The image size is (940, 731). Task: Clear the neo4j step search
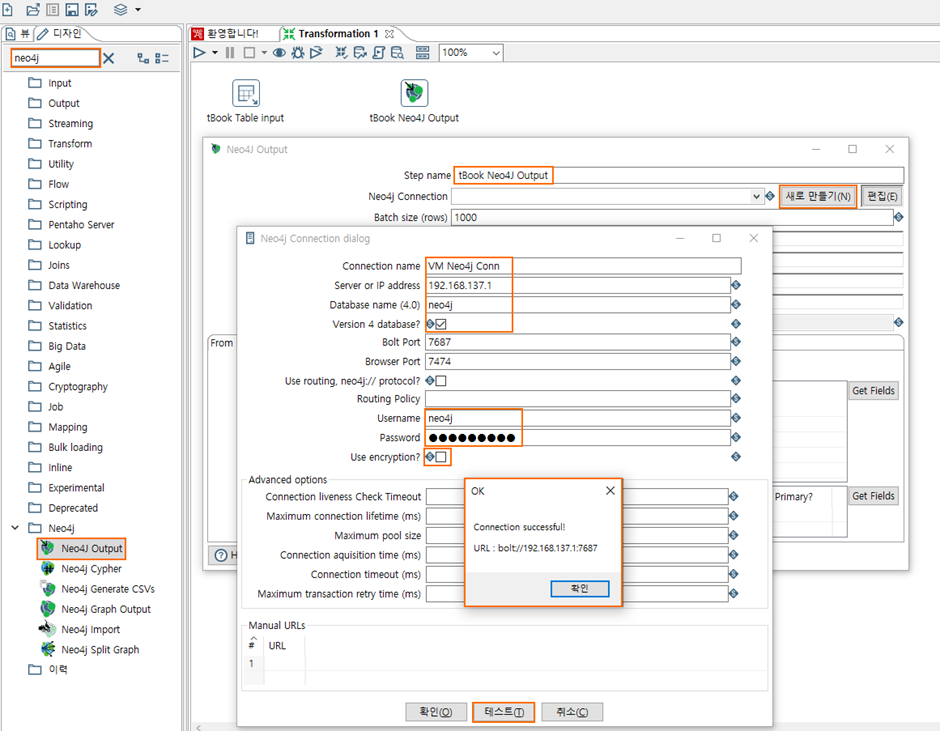[x=109, y=58]
